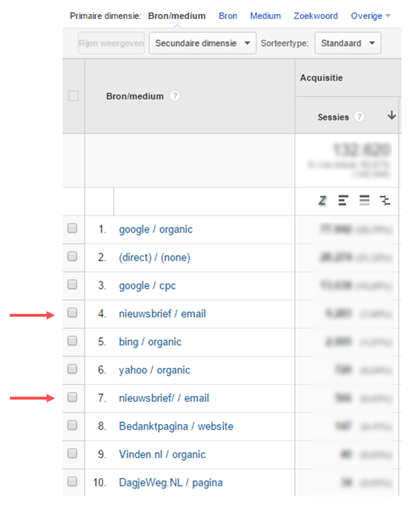Select the bar chart view icon
This screenshot has width=410, height=507.
(x=343, y=200)
